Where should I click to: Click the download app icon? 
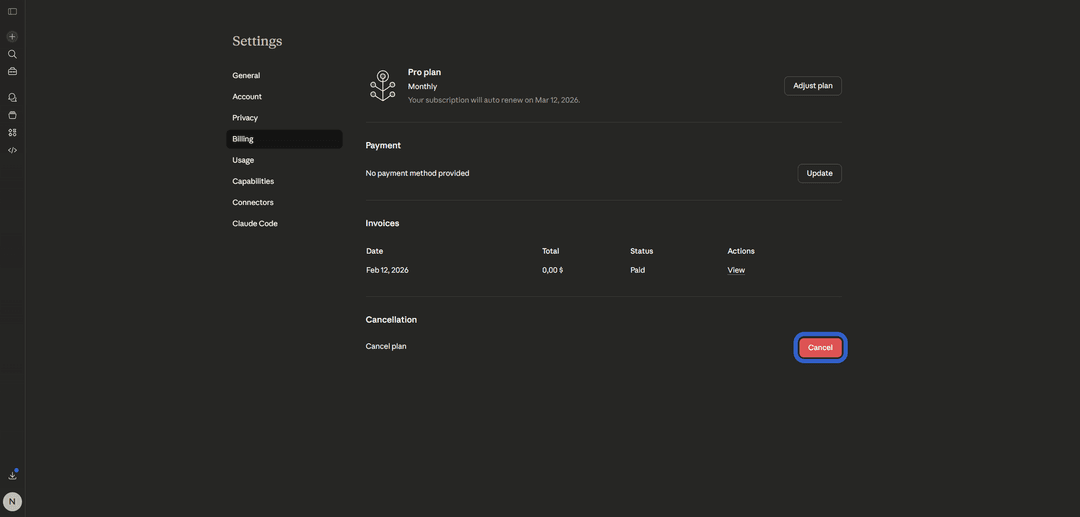[x=12, y=475]
